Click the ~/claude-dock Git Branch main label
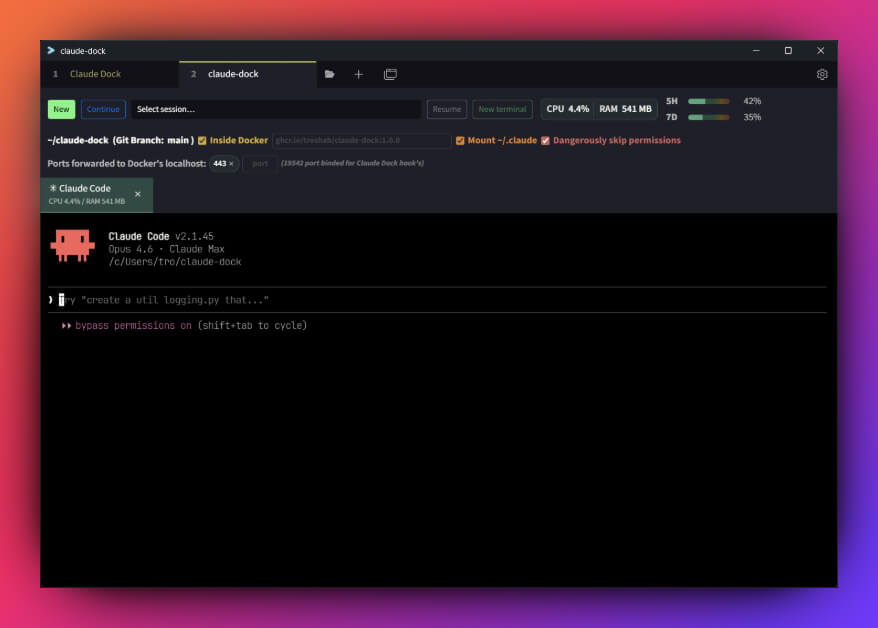The height and width of the screenshot is (628, 878). point(120,140)
